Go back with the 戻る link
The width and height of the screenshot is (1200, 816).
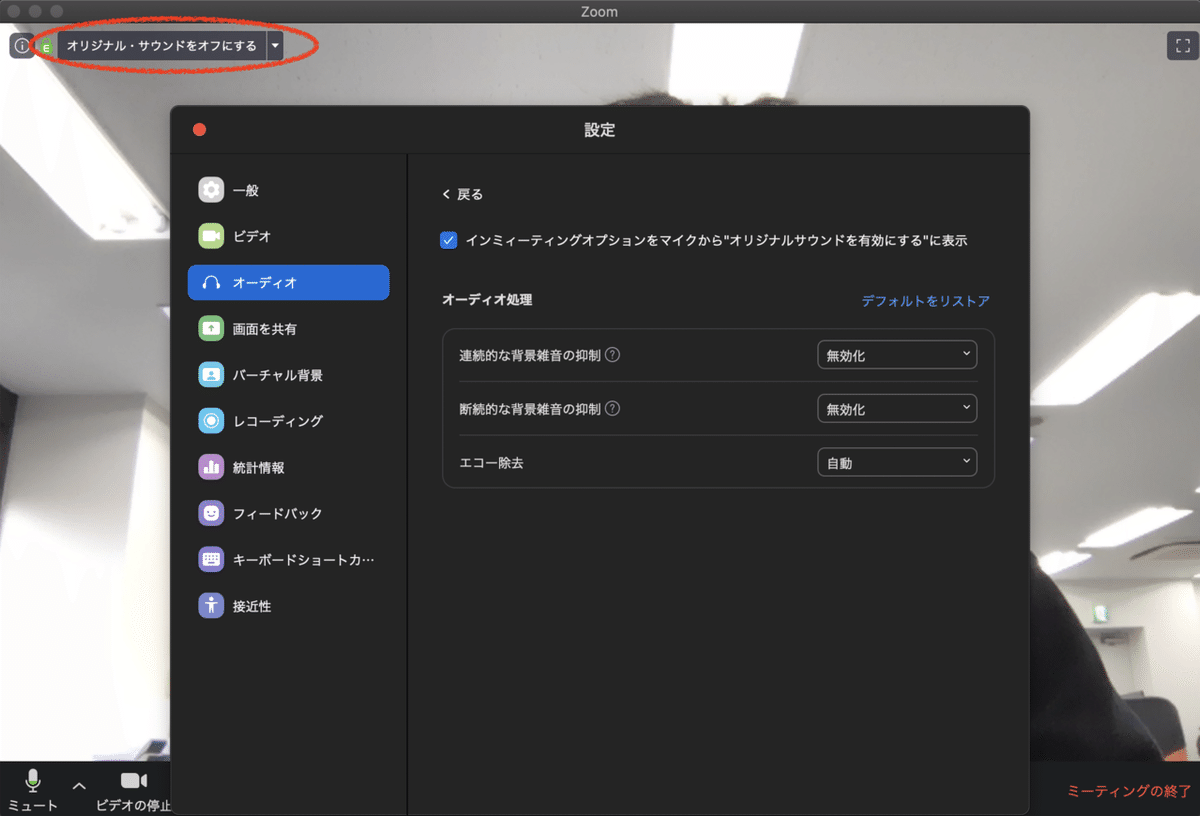pos(463,195)
